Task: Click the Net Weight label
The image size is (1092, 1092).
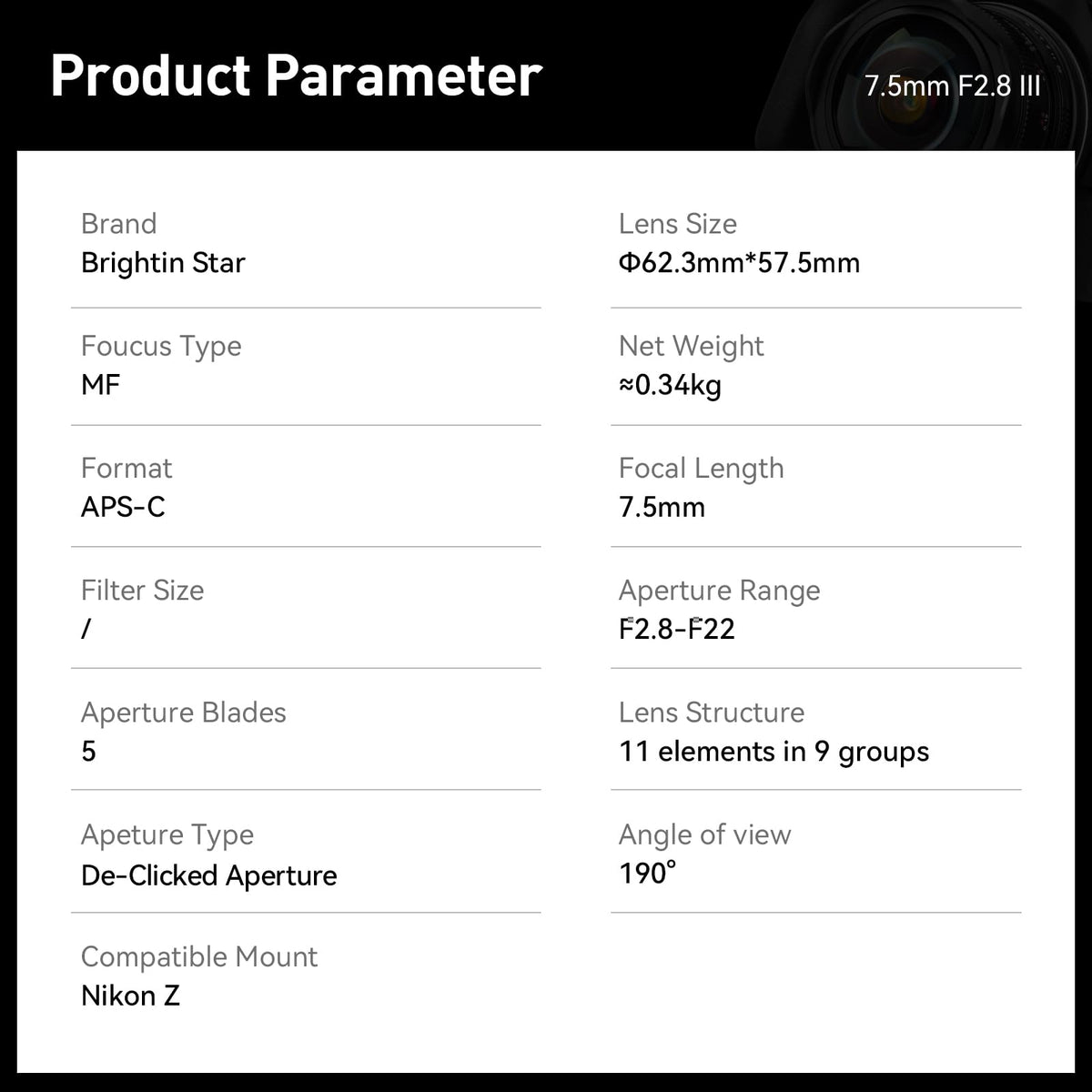Action: pyautogui.click(x=691, y=346)
